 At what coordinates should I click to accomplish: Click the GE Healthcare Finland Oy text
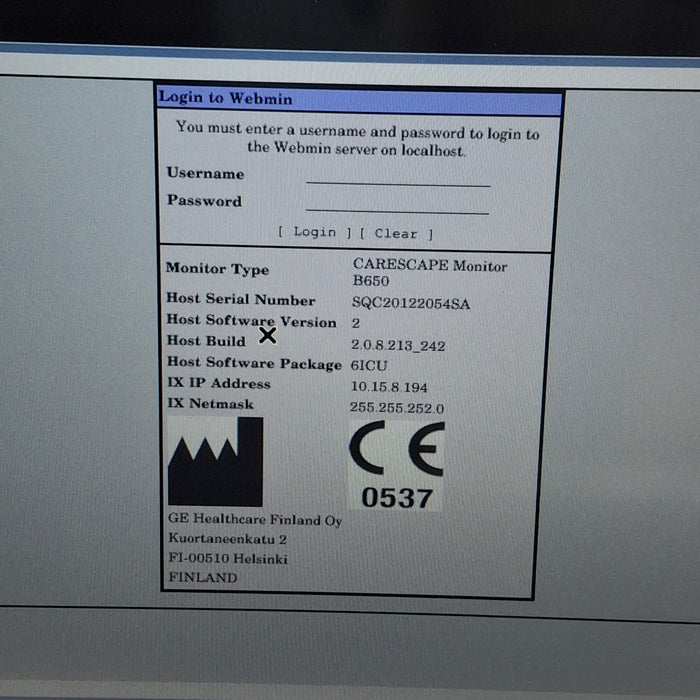[x=255, y=521]
